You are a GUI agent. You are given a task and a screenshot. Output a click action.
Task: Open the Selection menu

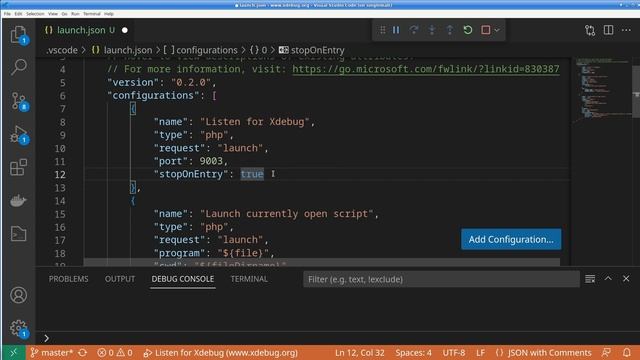point(35,14)
